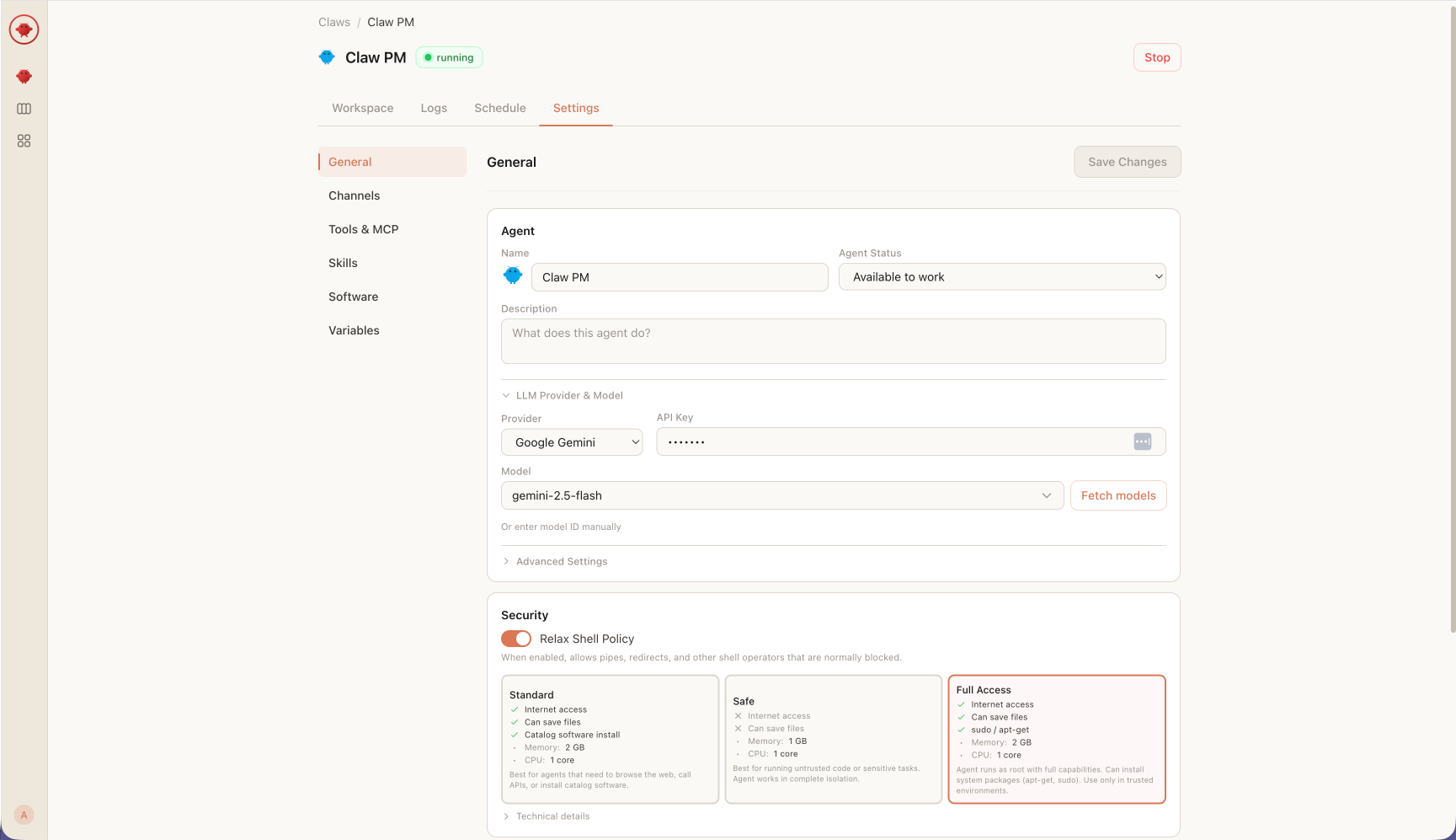Open Variables settings section

392,330
